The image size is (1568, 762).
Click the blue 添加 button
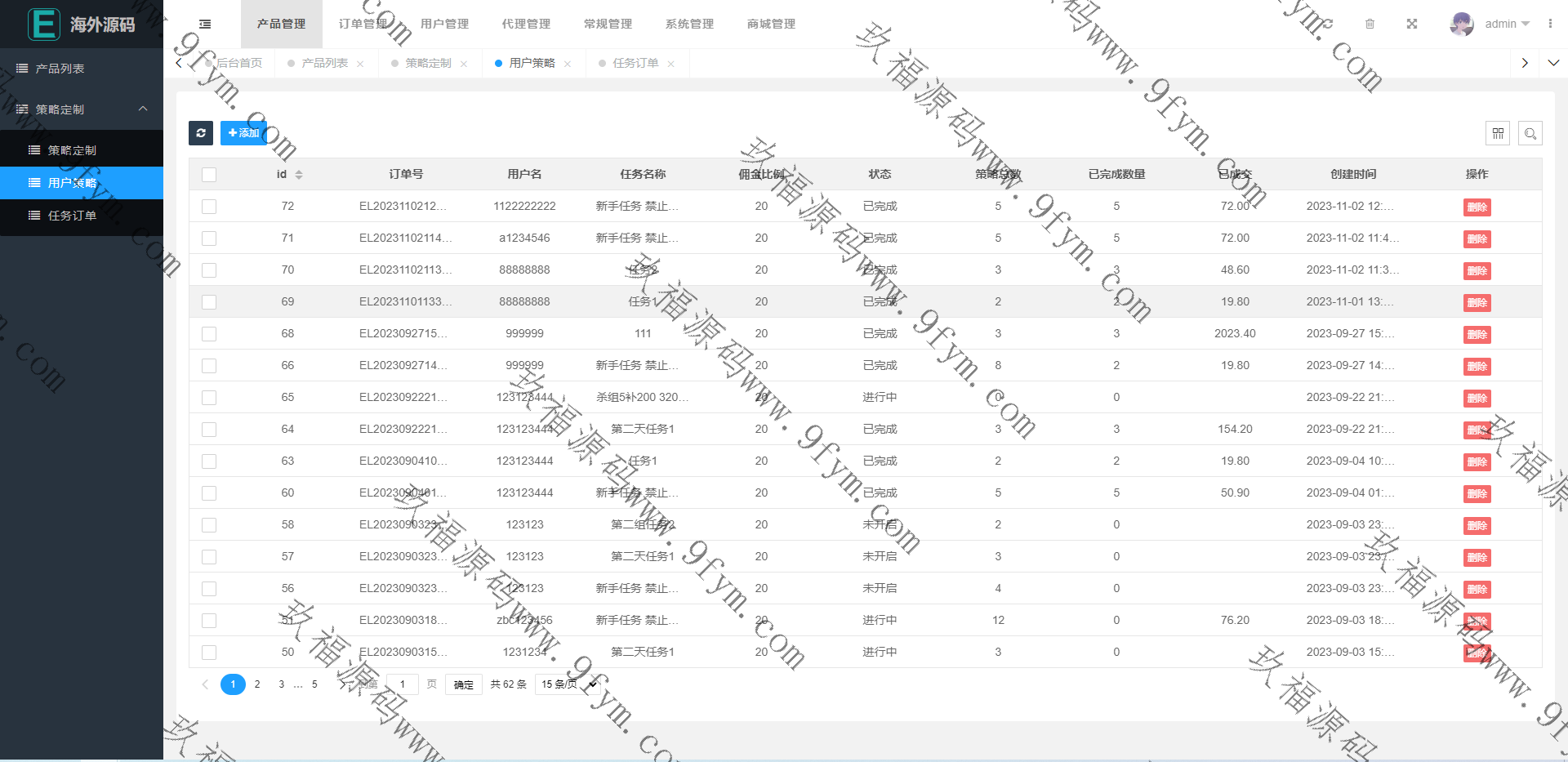243,133
